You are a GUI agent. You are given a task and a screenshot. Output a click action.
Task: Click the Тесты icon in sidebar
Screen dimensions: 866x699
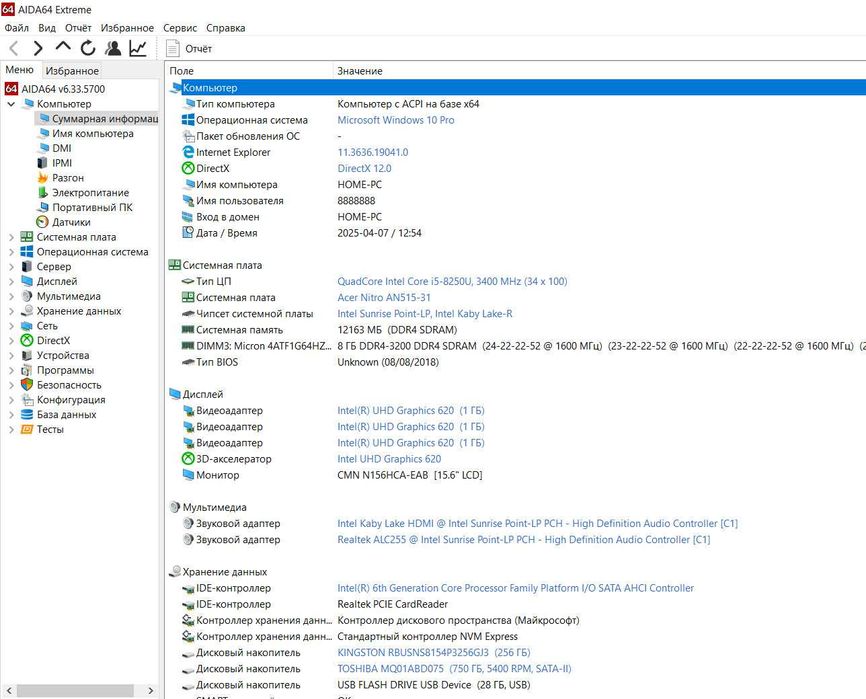[27, 430]
